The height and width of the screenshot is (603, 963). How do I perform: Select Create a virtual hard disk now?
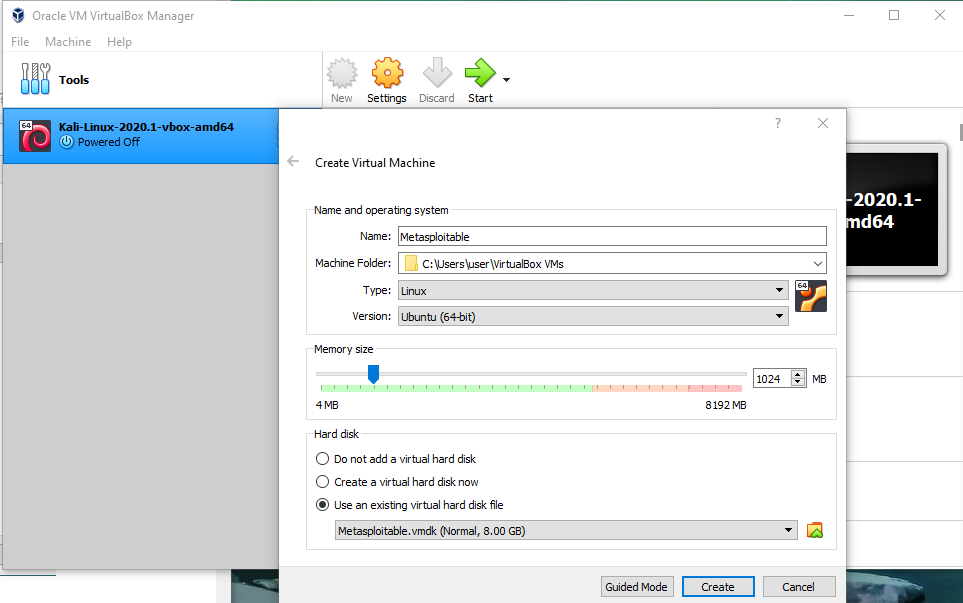397,482
